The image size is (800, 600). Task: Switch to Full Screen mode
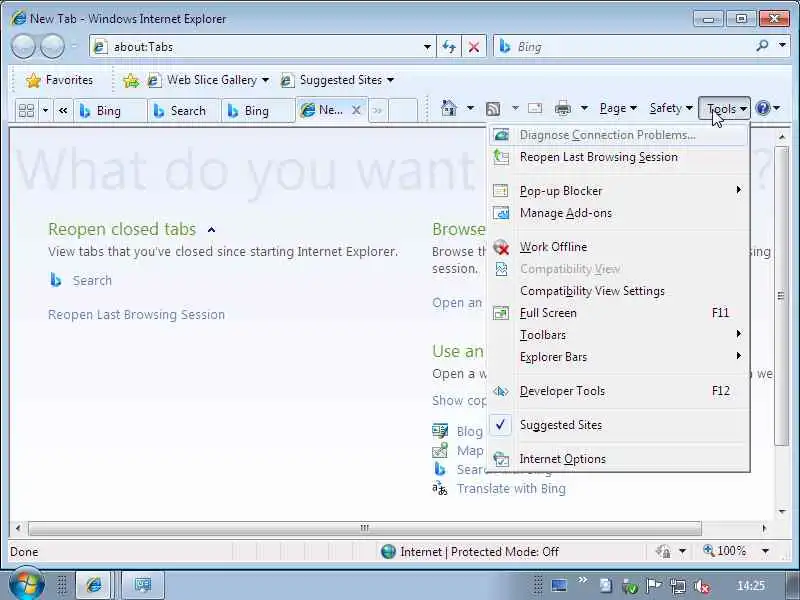tap(618, 313)
